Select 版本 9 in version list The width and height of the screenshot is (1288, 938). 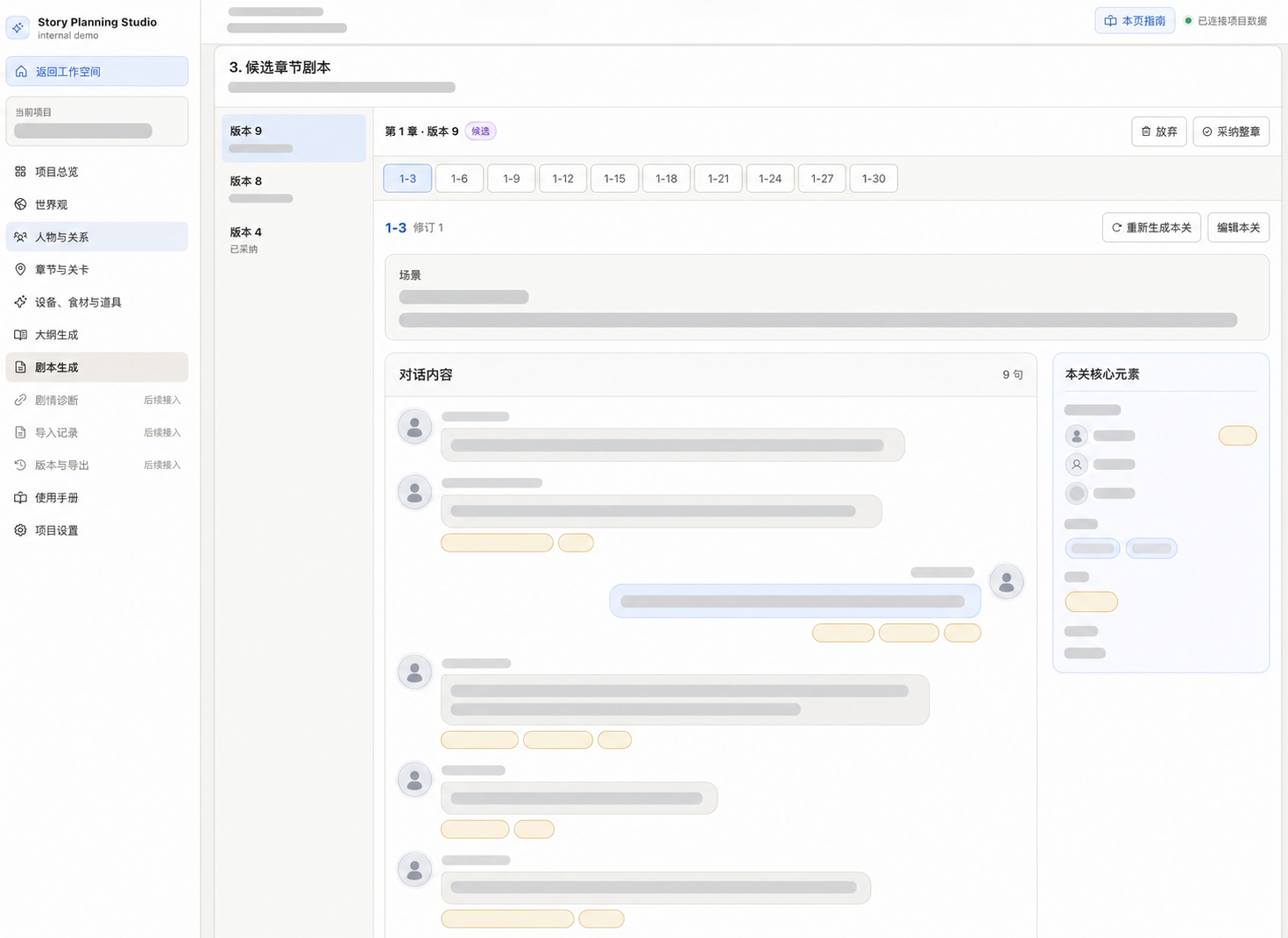pyautogui.click(x=294, y=139)
